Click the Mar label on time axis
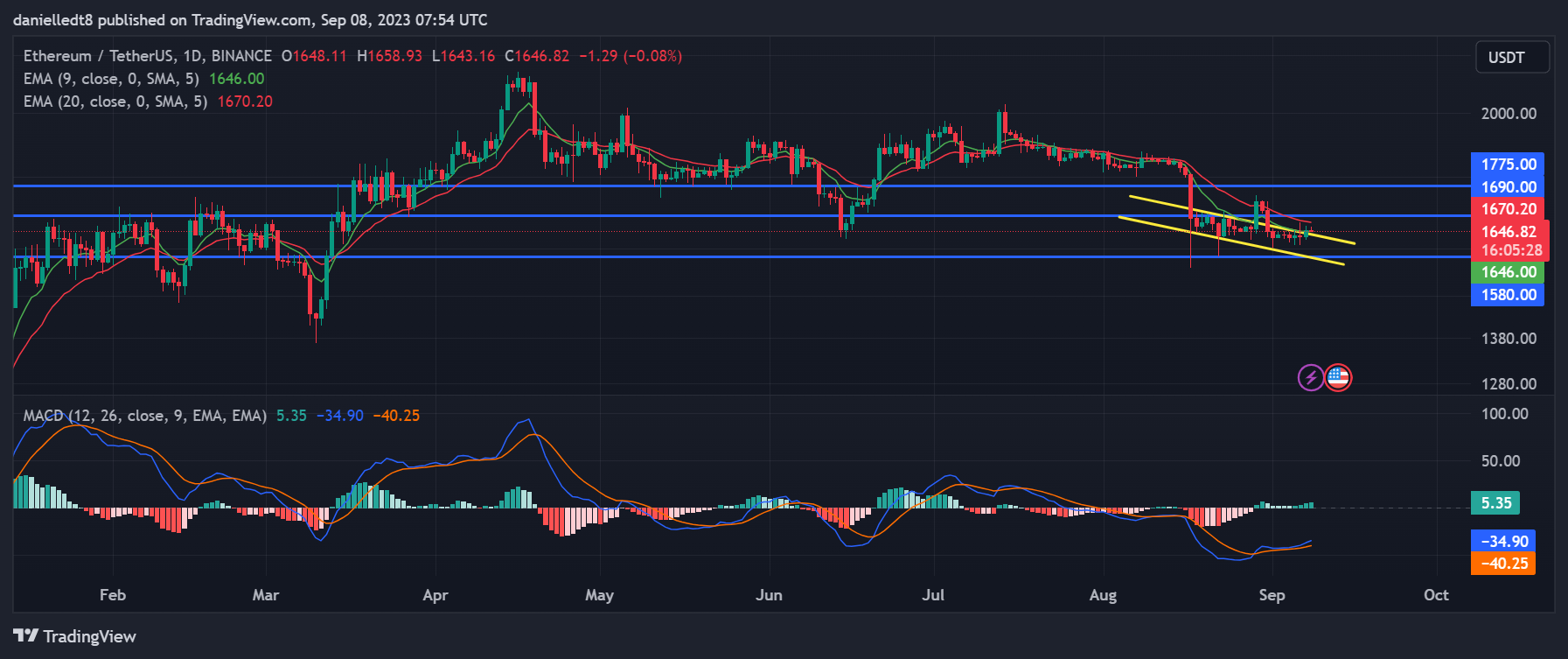1568x659 pixels. coord(266,595)
